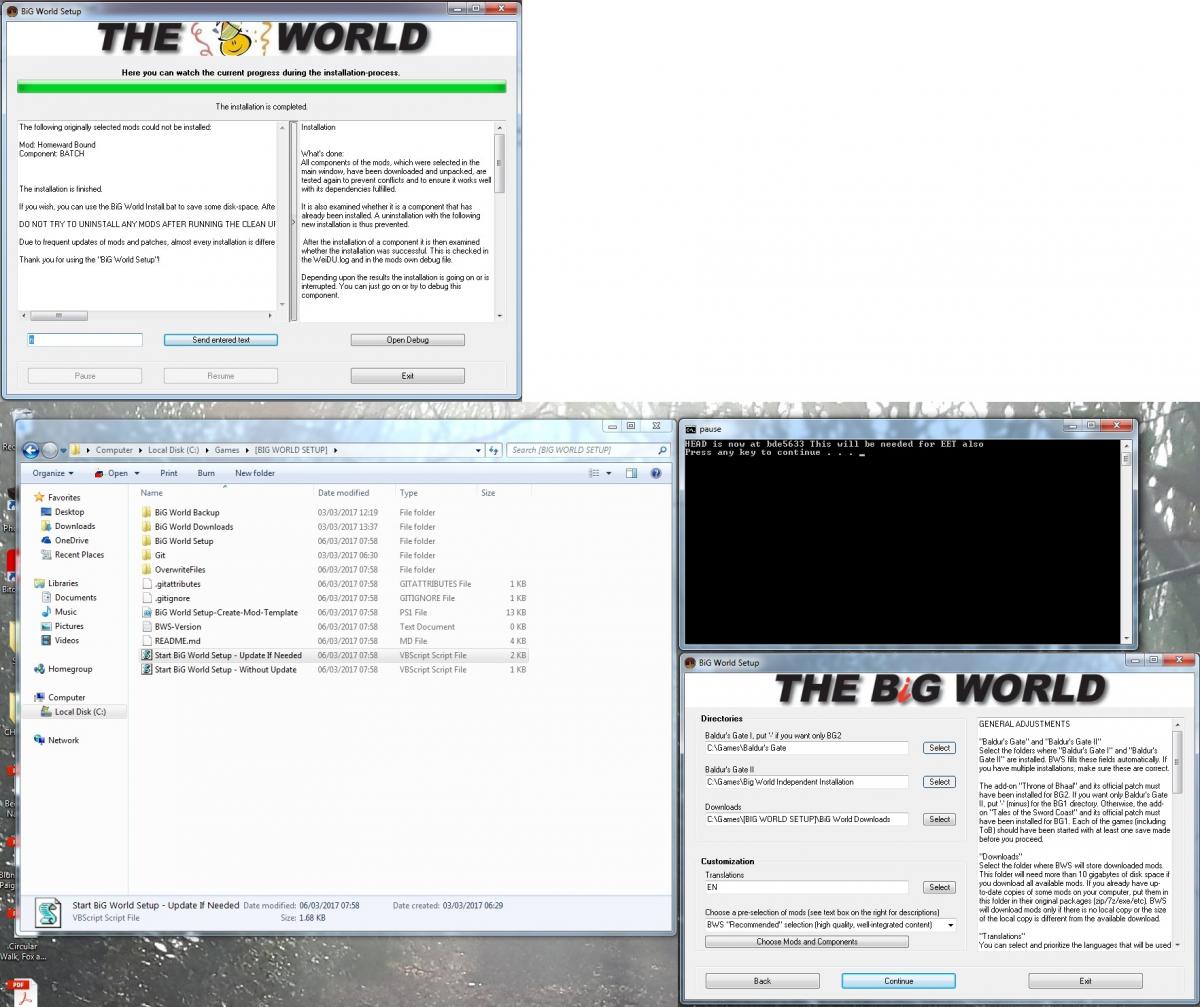The image size is (1200, 1007).
Task: Open the Open-with dropdown arrow
Action: click(136, 473)
